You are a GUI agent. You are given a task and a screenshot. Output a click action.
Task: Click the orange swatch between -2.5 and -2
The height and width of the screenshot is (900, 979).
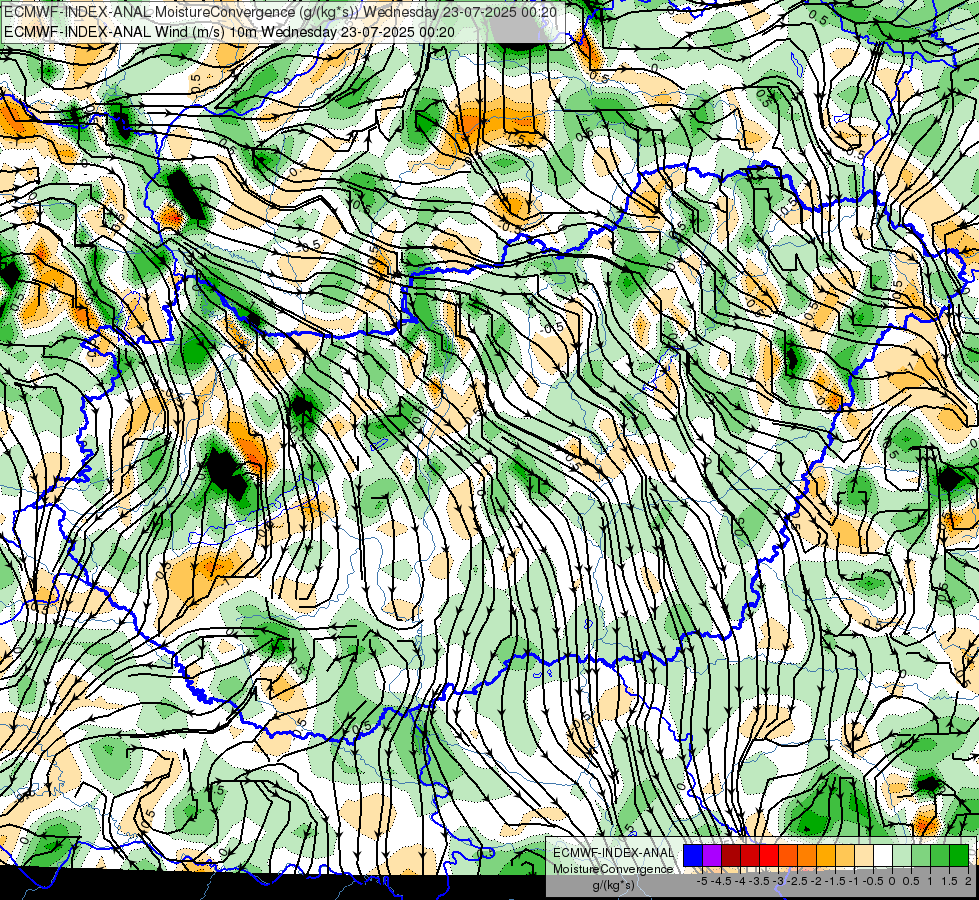click(807, 856)
